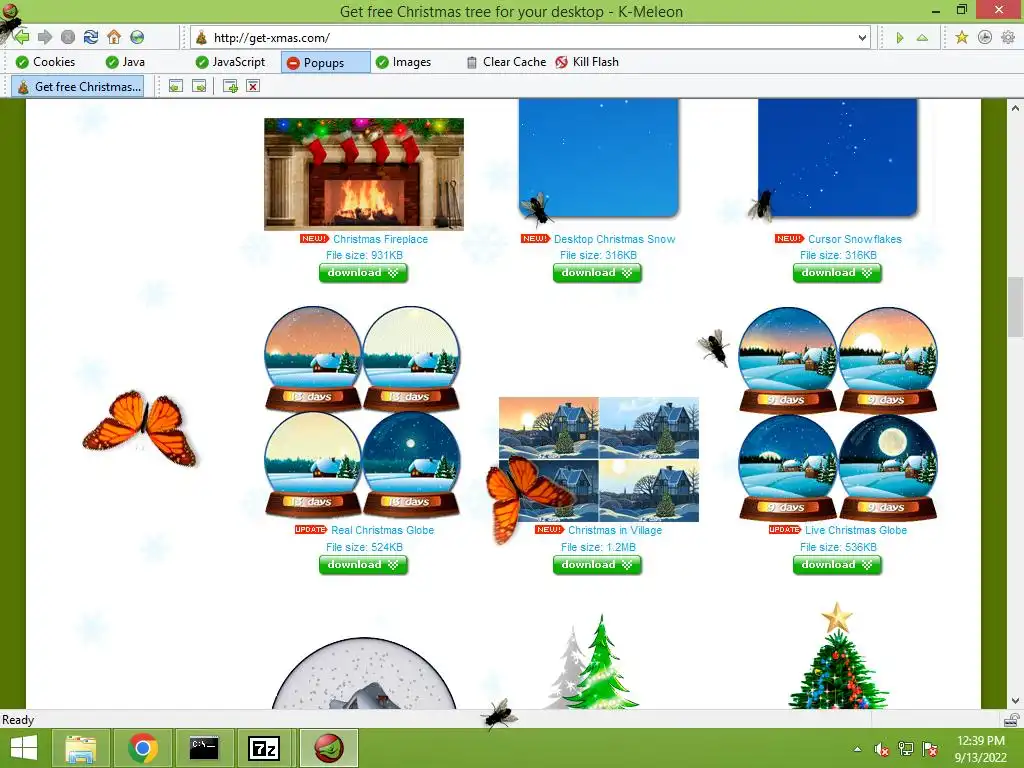Open History with the clock icon
This screenshot has height=768, width=1024.
coord(985,37)
